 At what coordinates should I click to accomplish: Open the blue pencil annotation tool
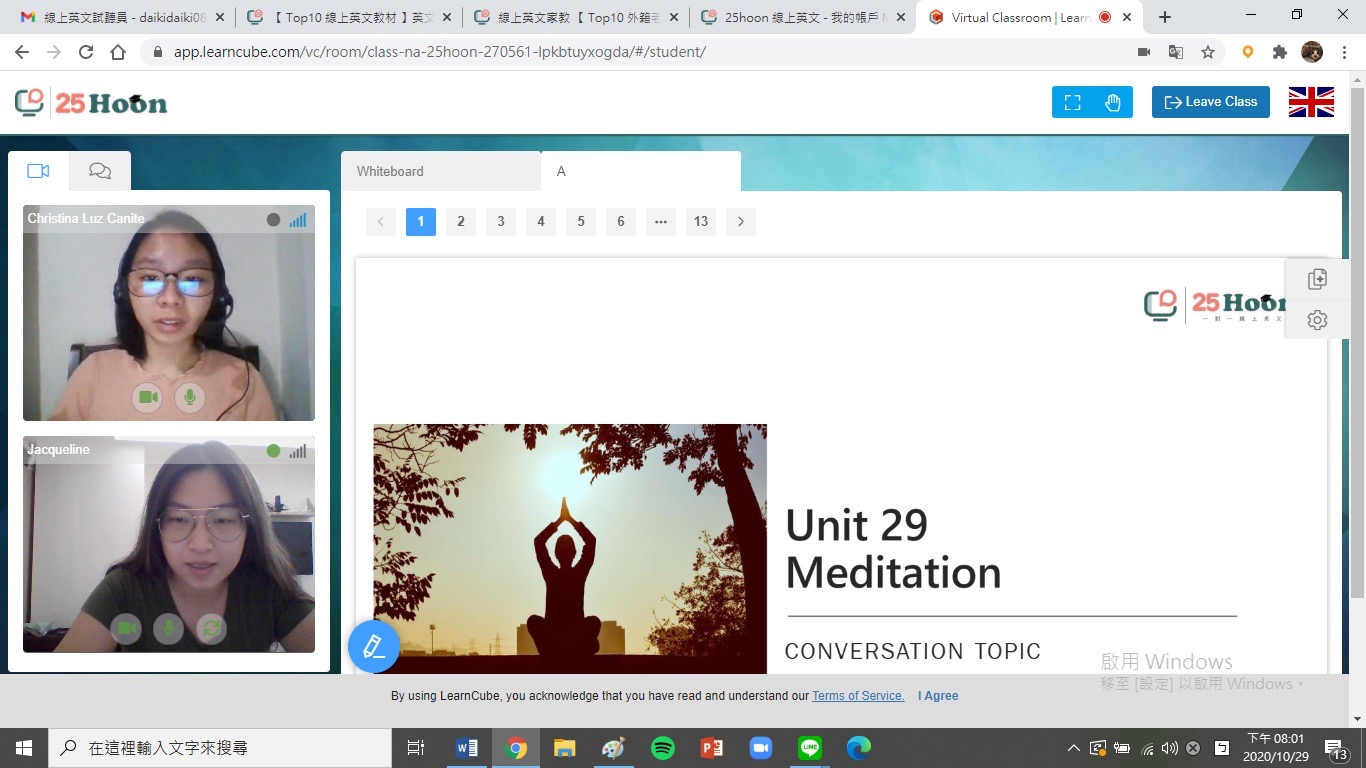point(374,646)
